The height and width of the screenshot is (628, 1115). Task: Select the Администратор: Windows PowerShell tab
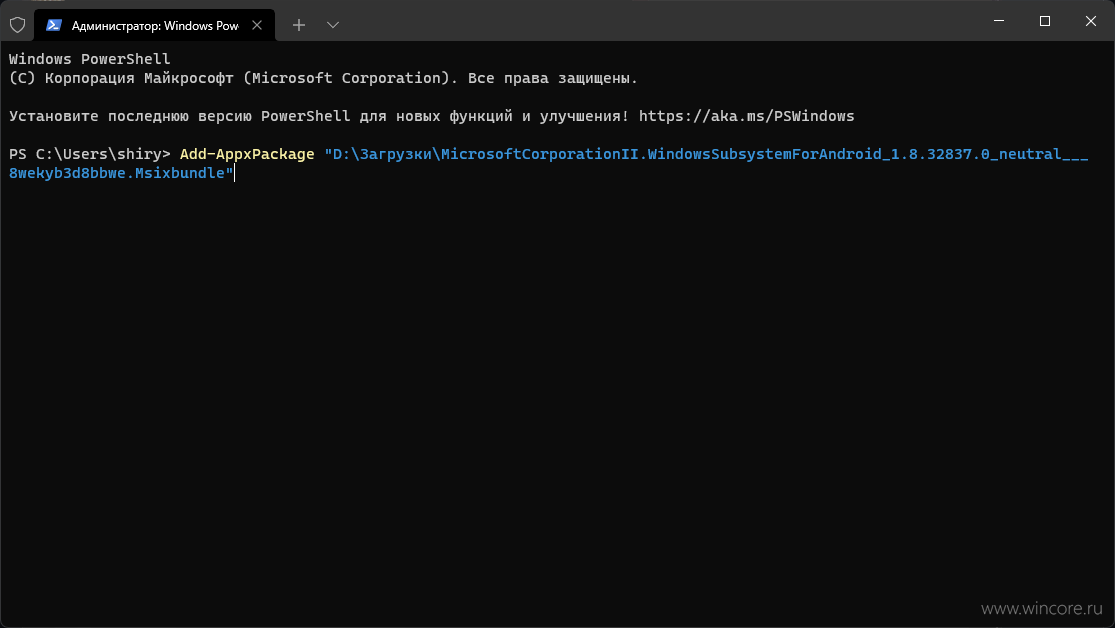154,25
